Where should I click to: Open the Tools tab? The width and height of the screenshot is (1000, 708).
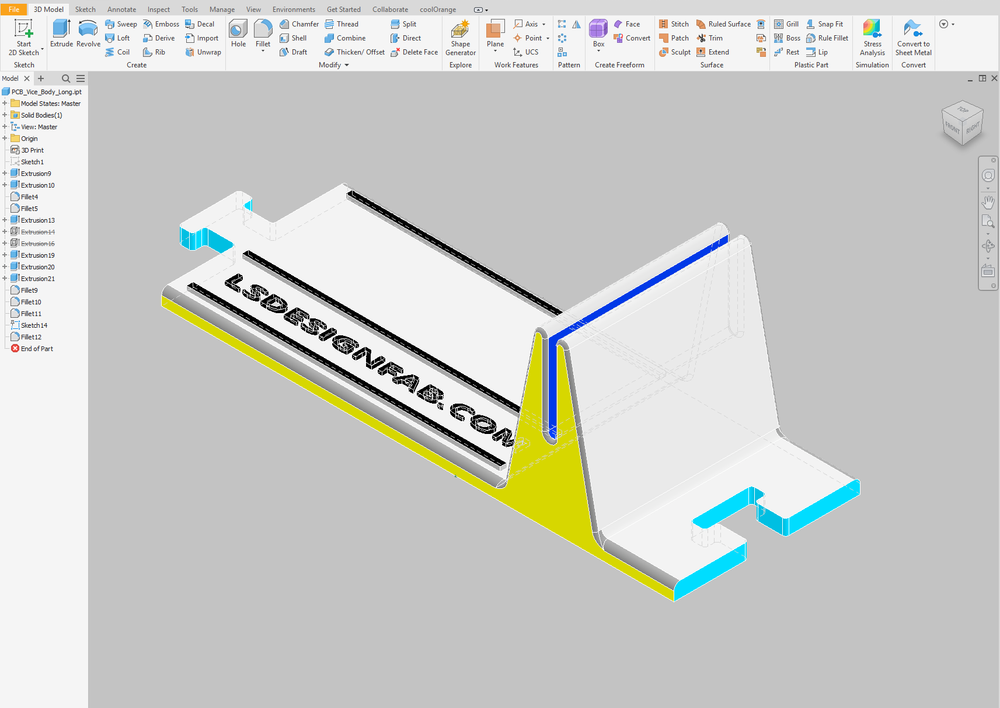click(x=189, y=10)
